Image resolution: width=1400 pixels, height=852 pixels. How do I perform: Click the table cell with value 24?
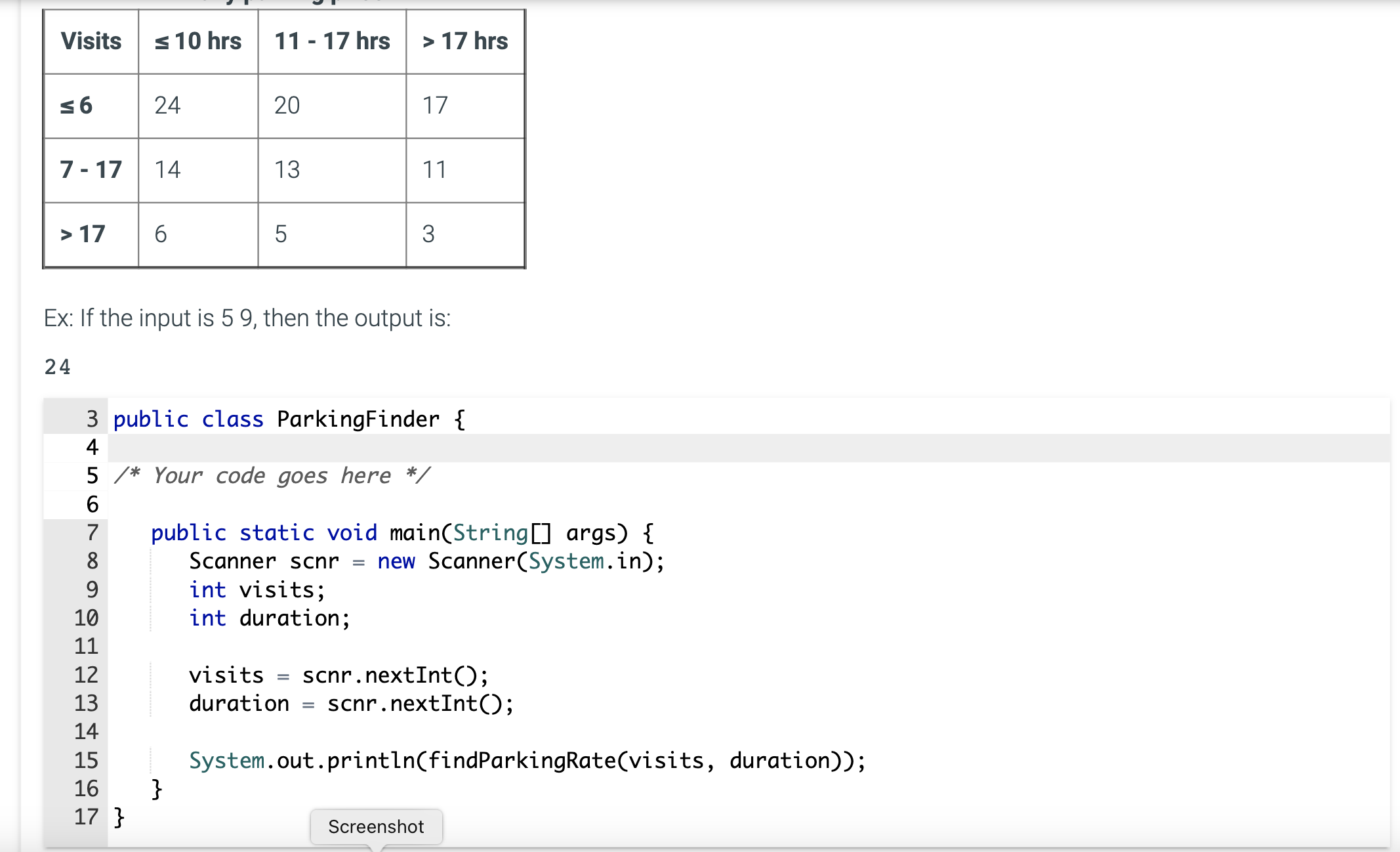coord(198,106)
